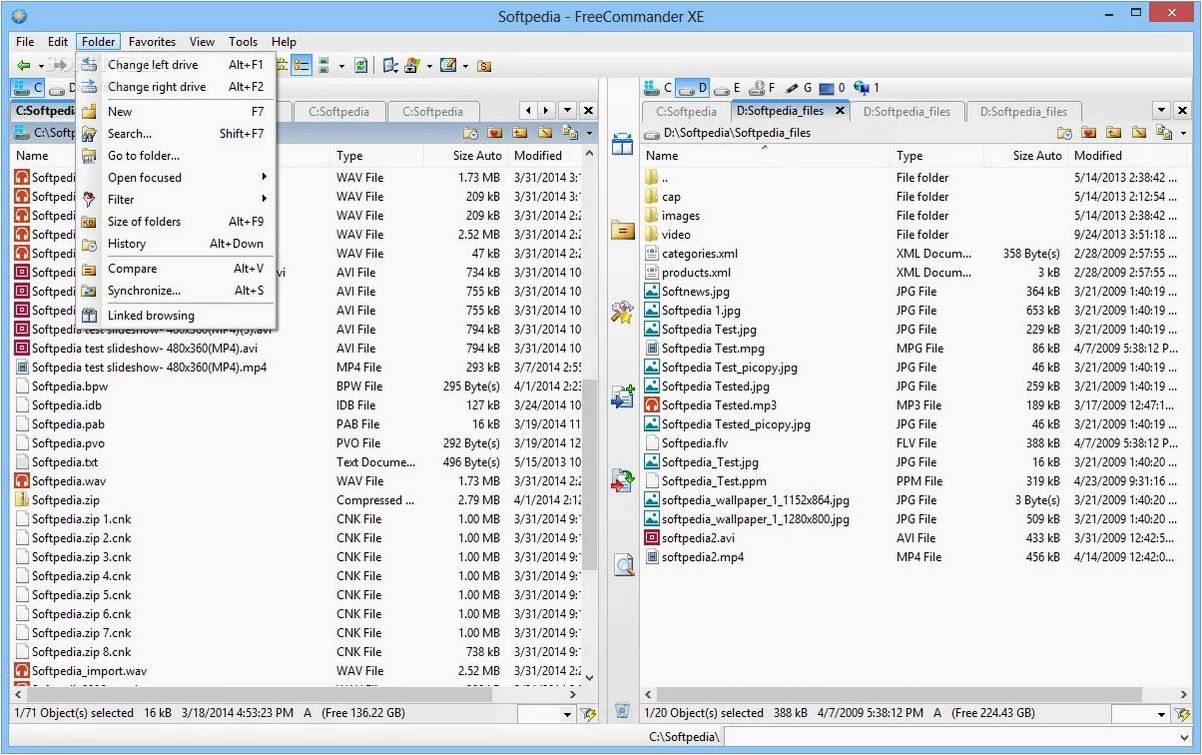
Task: Click left panel tab scroll right arrow
Action: pos(547,111)
